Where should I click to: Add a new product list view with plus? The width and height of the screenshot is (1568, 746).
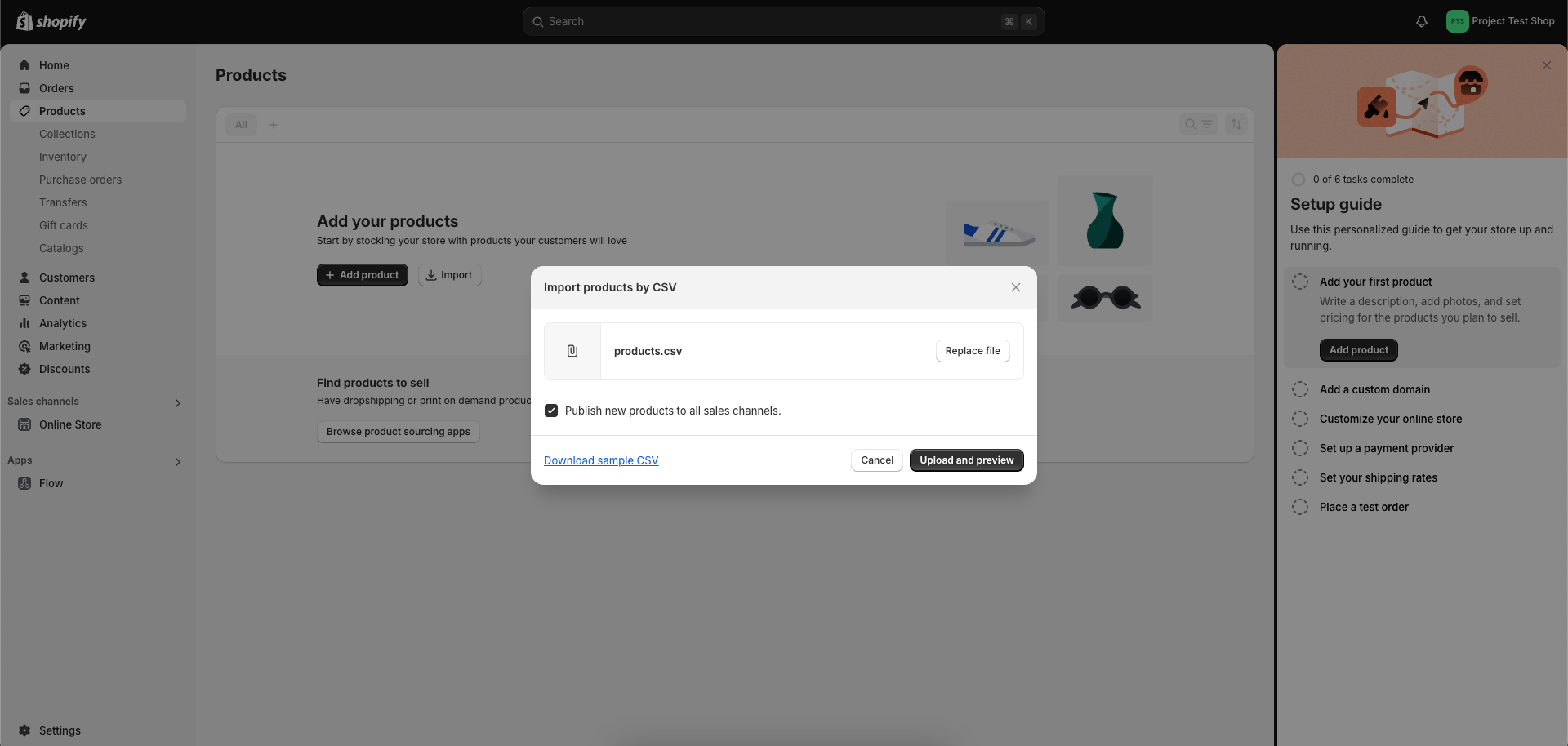(x=274, y=124)
